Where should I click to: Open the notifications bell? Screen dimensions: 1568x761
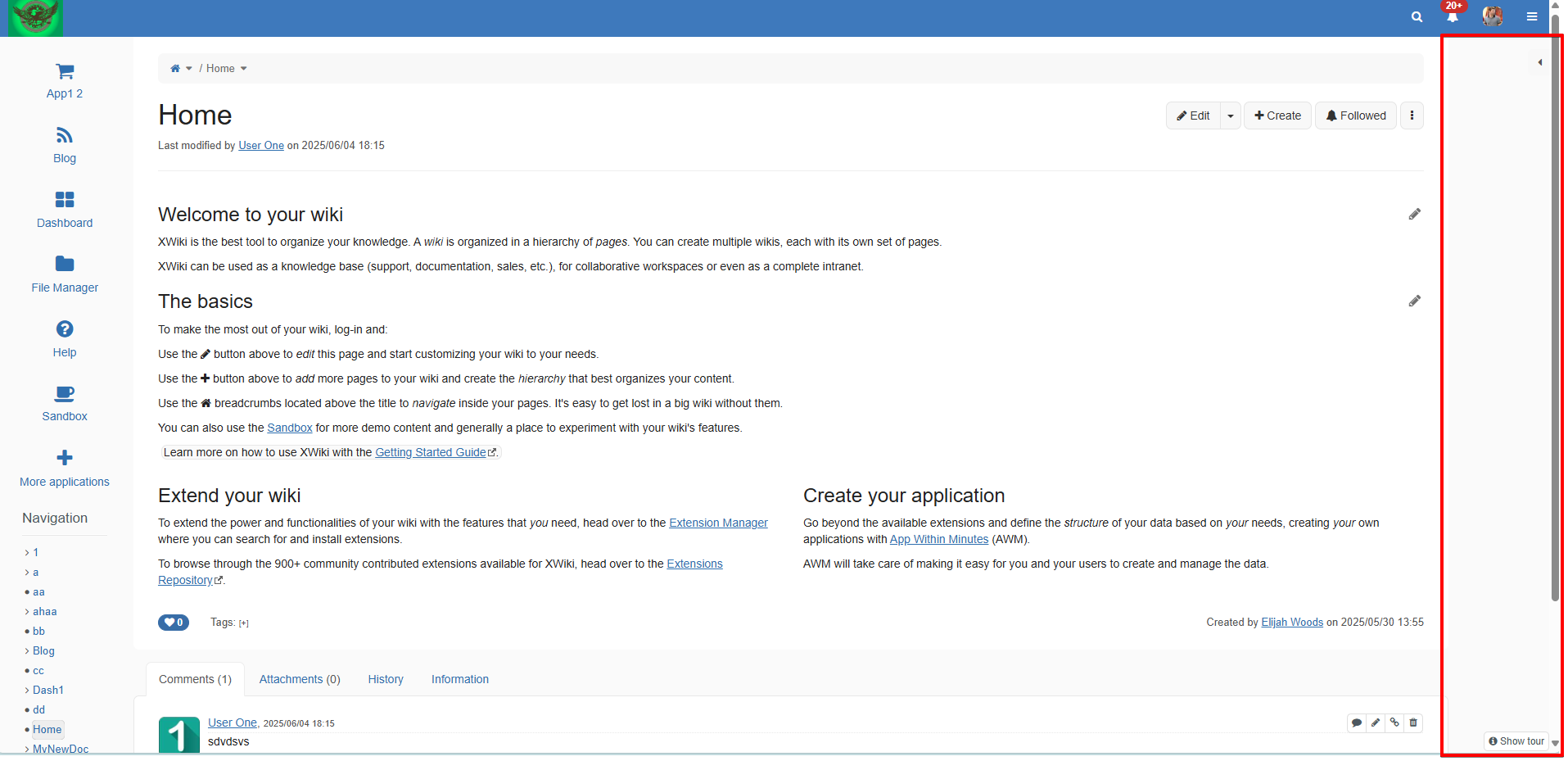tap(1453, 17)
